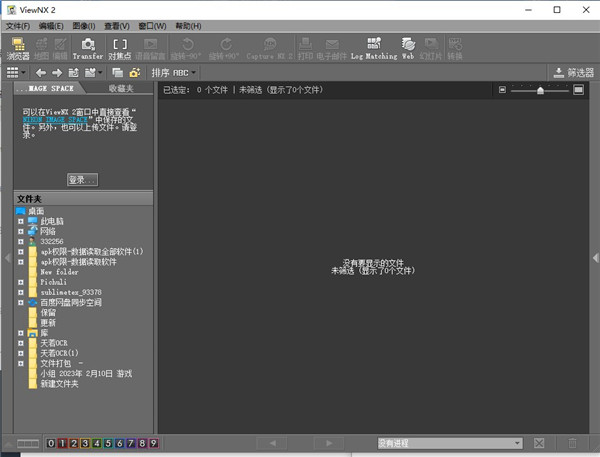Open the 图像(I) menu
600x457 pixels.
click(x=84, y=26)
